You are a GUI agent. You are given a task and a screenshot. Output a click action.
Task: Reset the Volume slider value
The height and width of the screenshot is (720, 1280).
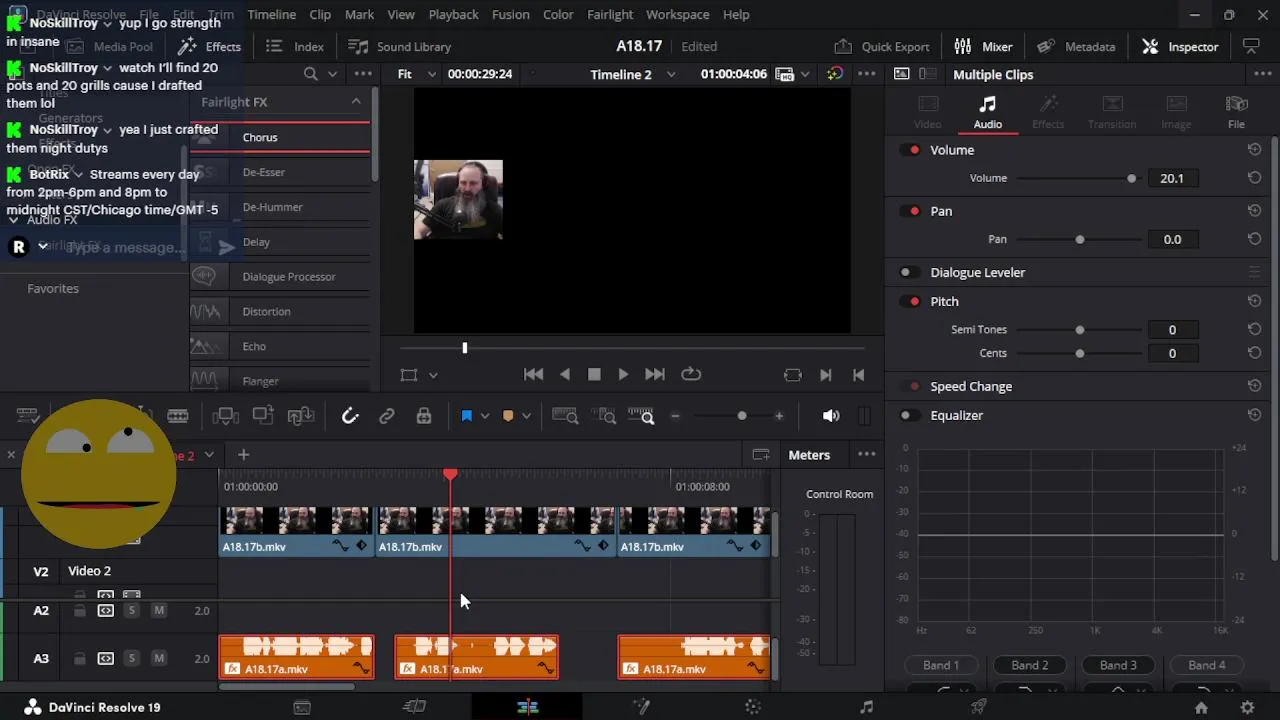(1254, 178)
